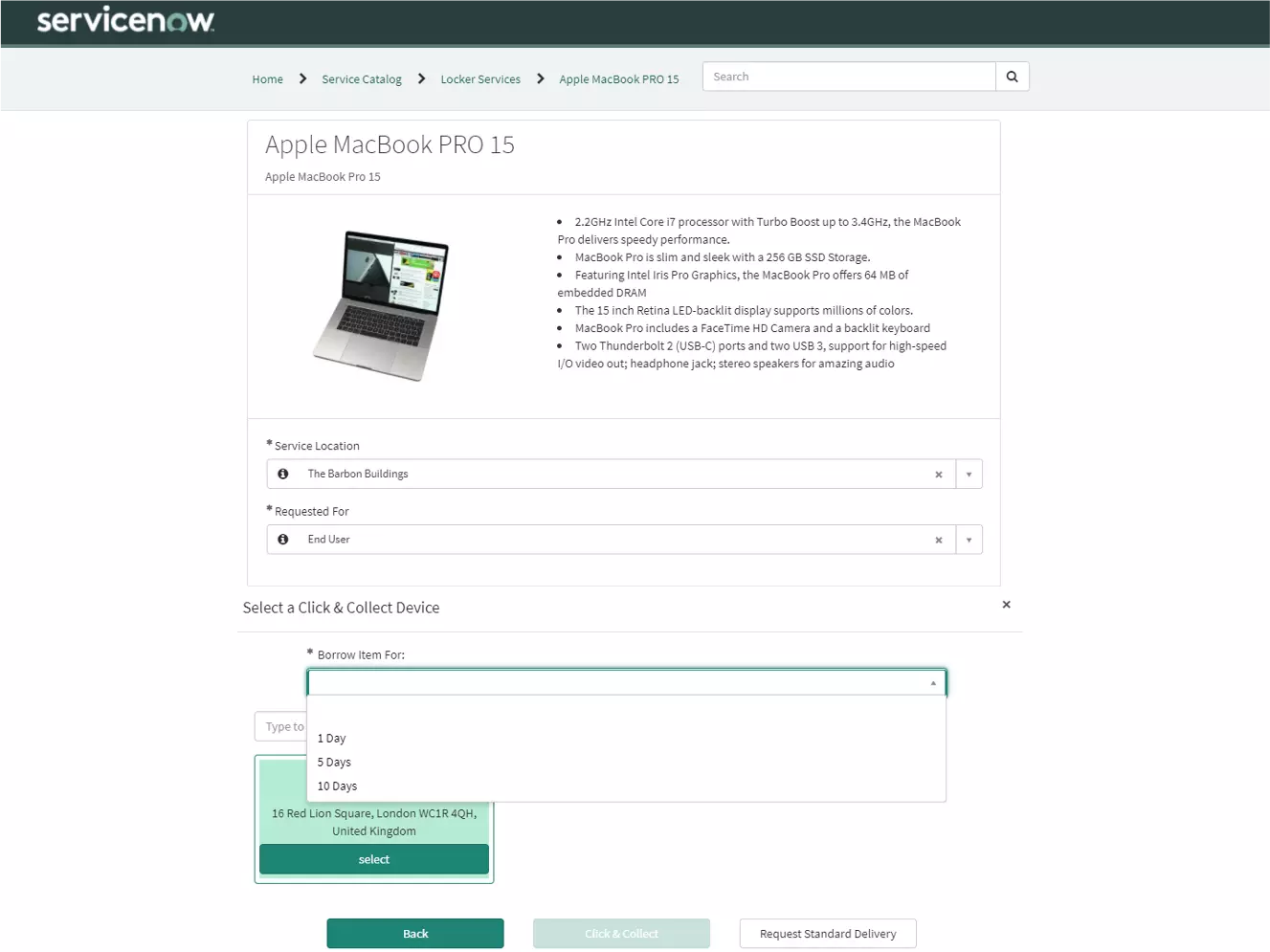Image resolution: width=1270 pixels, height=952 pixels.
Task: Choose the 1 Day borrow option
Action: (x=626, y=739)
